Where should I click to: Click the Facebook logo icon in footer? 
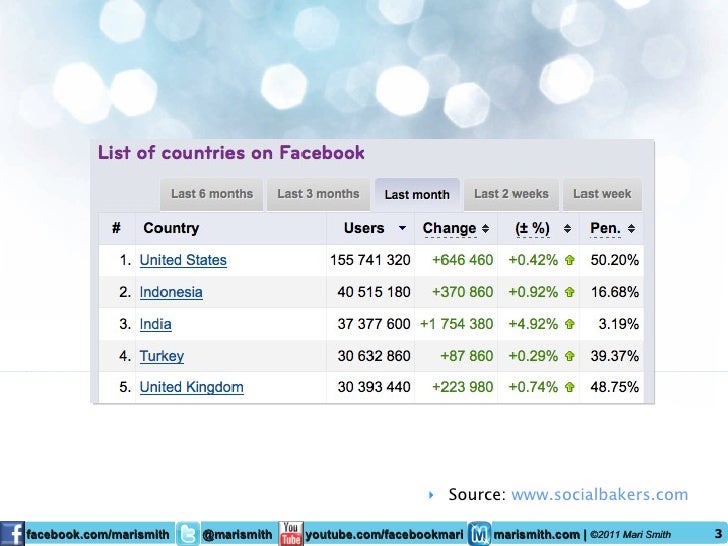click(x=12, y=534)
